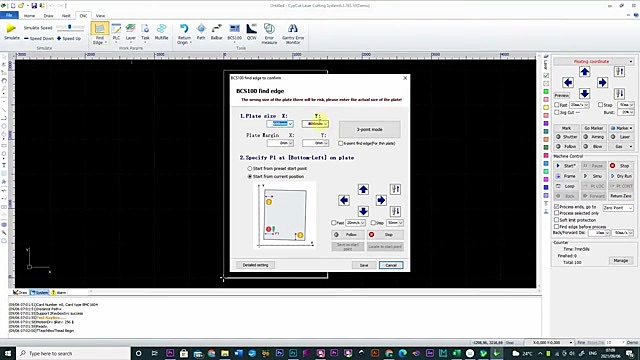Click Speed Down minus icon
640x360 pixels.
point(26,38)
